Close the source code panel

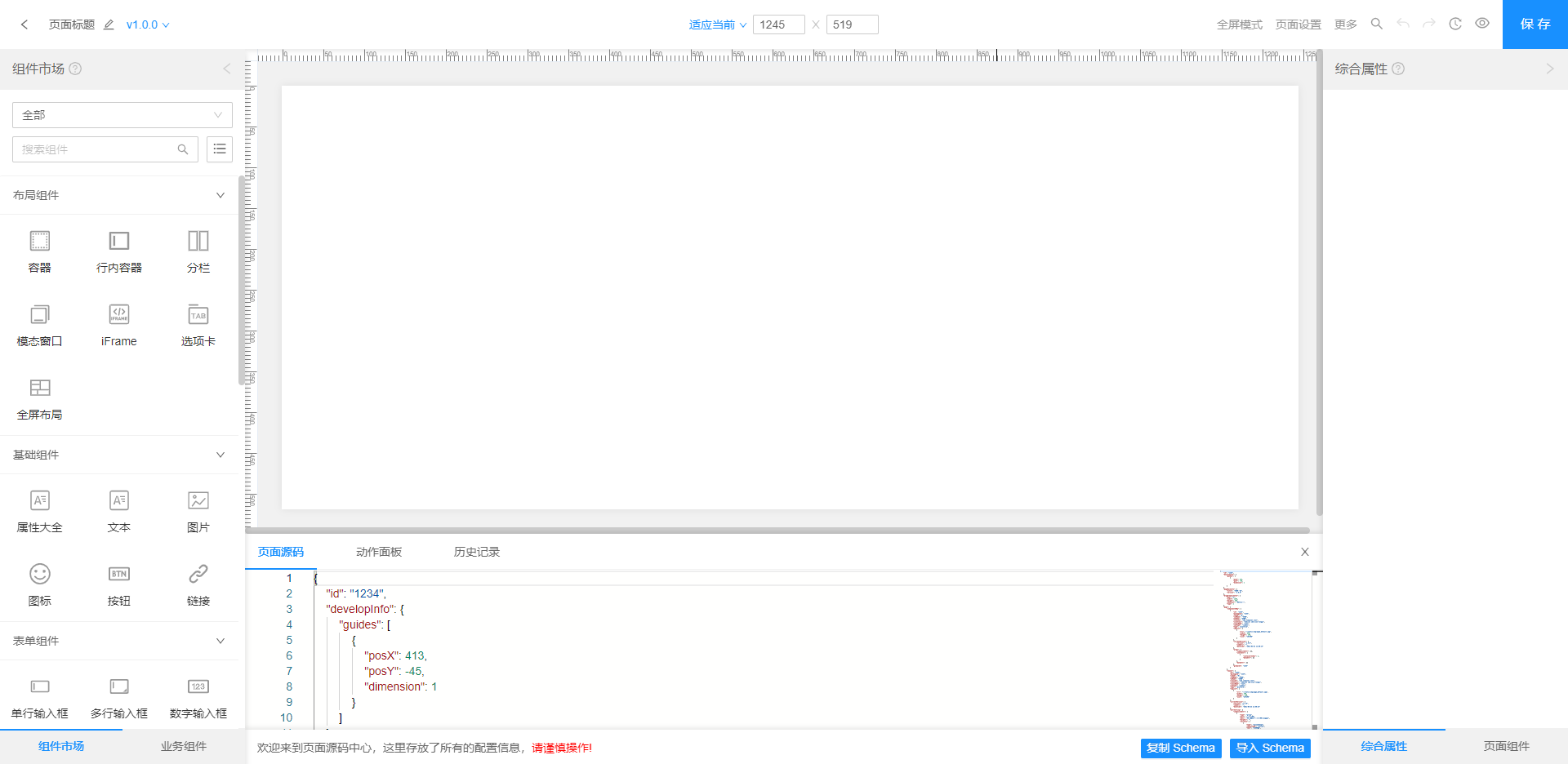pyautogui.click(x=1305, y=552)
